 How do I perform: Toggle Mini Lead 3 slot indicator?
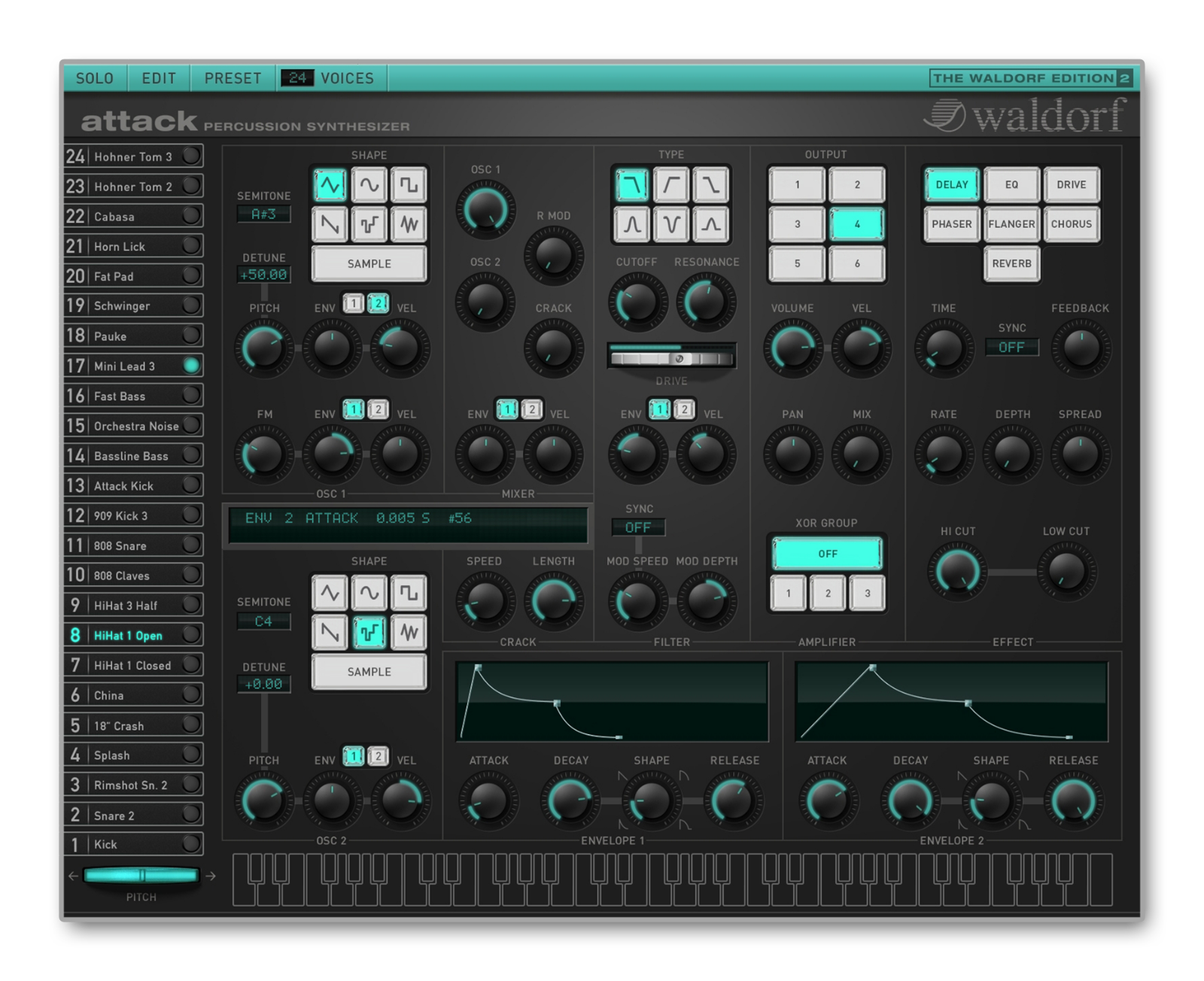click(191, 366)
